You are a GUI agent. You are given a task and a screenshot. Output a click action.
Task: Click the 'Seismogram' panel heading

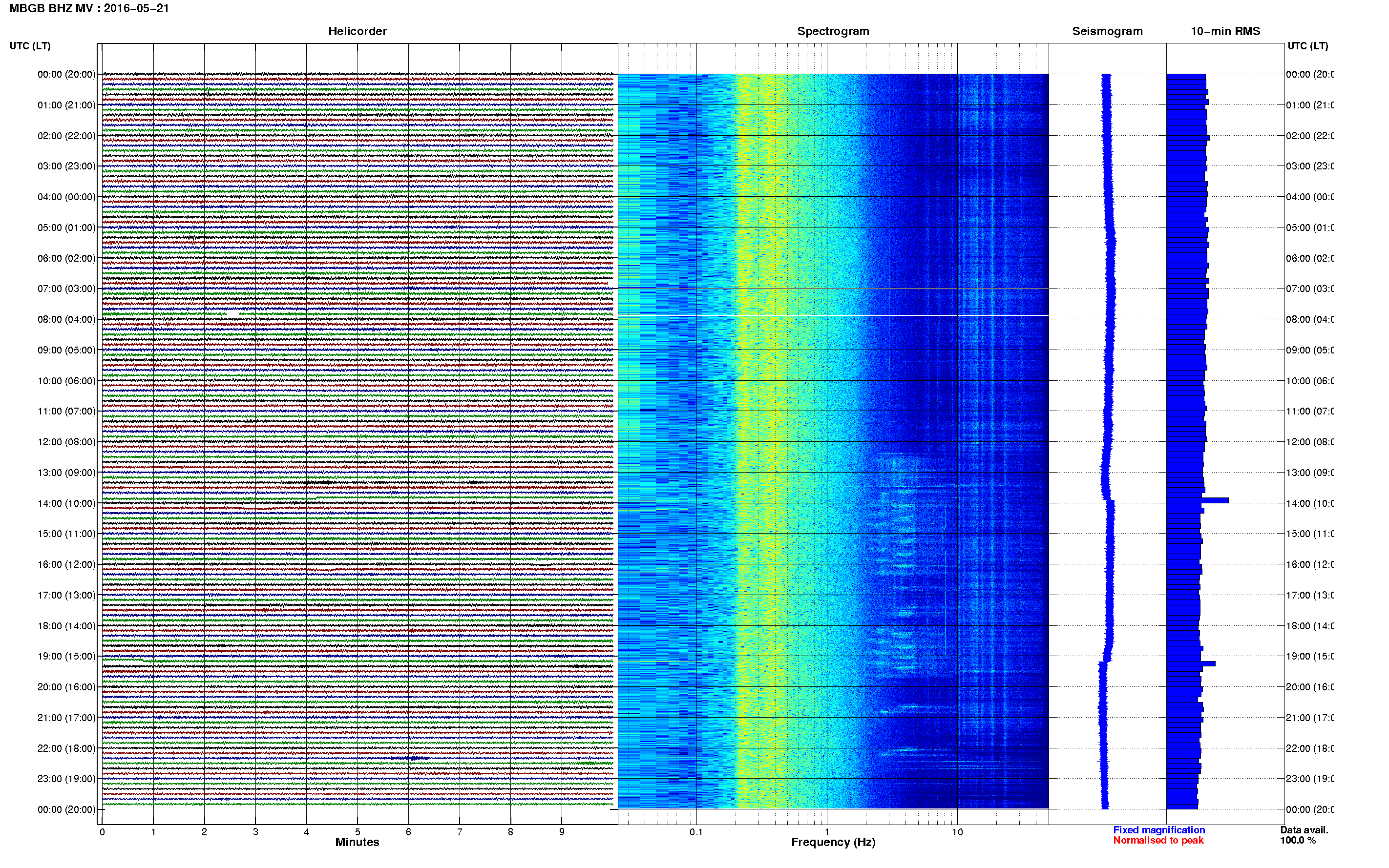tap(1107, 32)
